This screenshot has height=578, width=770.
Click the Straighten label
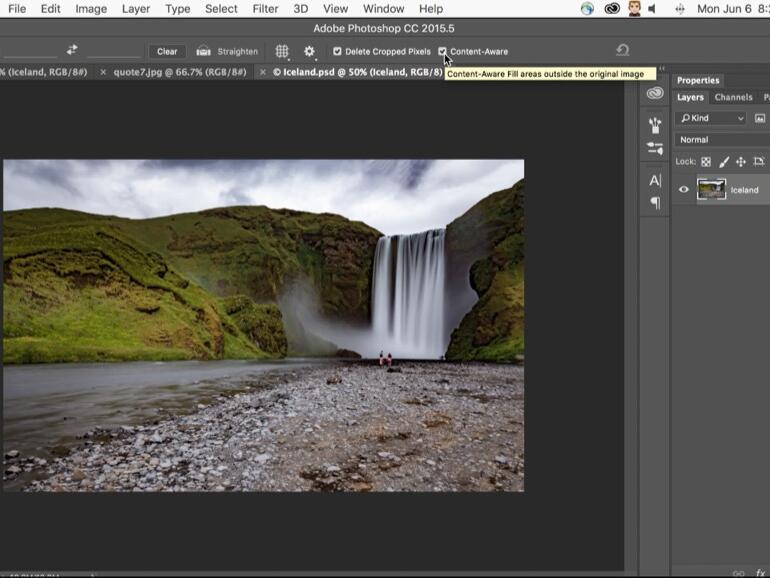pos(237,52)
